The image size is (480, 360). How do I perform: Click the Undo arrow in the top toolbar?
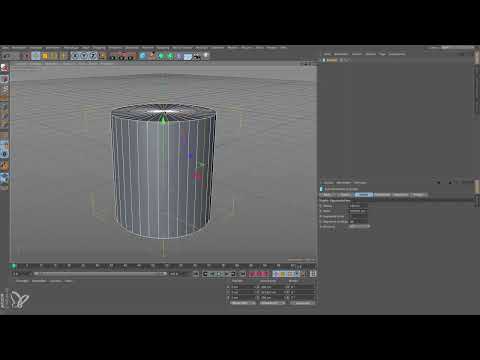click(6, 56)
